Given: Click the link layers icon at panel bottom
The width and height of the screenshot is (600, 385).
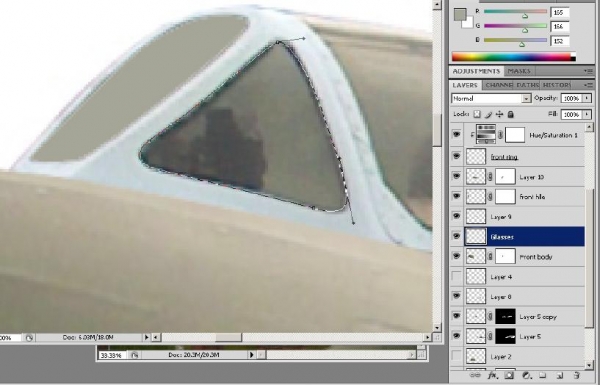Looking at the screenshot, I should 475,375.
